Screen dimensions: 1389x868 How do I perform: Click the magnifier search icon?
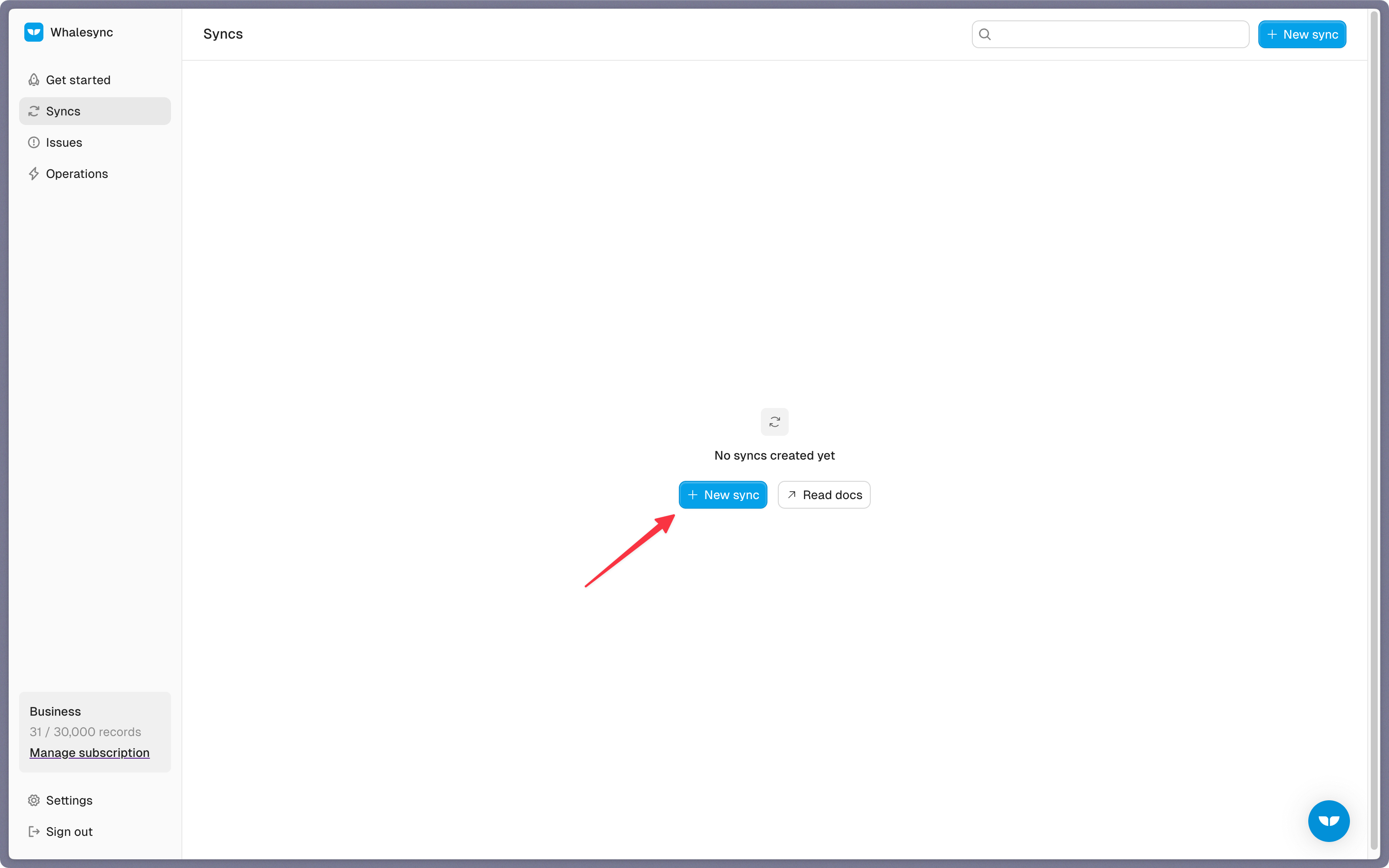point(985,34)
